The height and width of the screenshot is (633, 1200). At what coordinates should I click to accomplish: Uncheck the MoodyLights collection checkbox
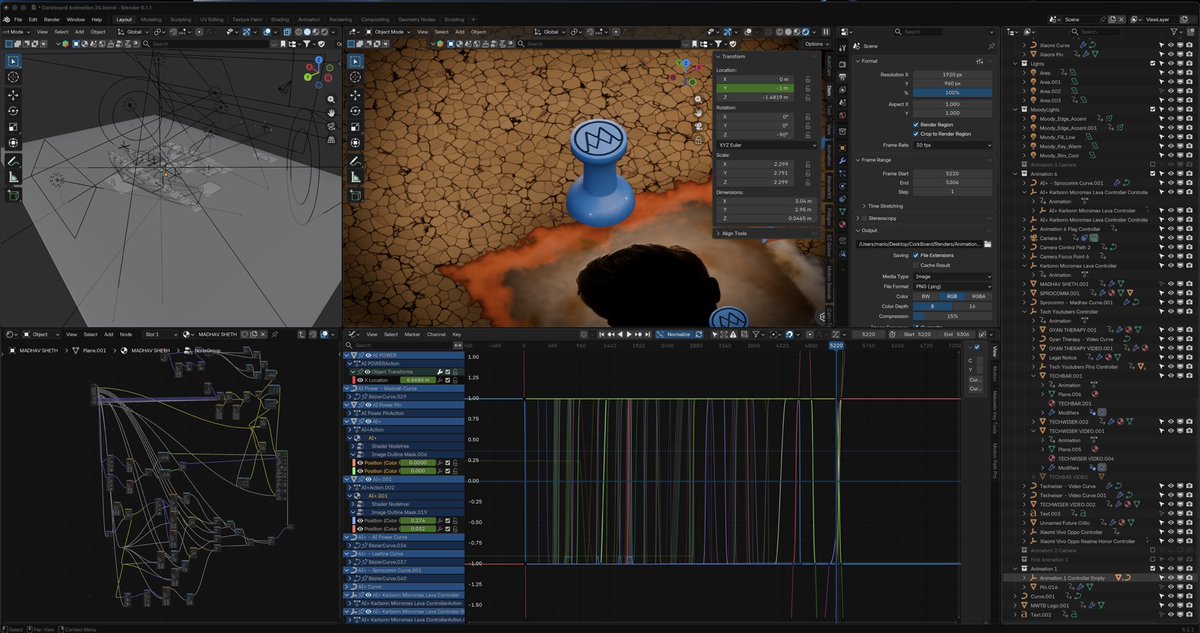point(1152,109)
